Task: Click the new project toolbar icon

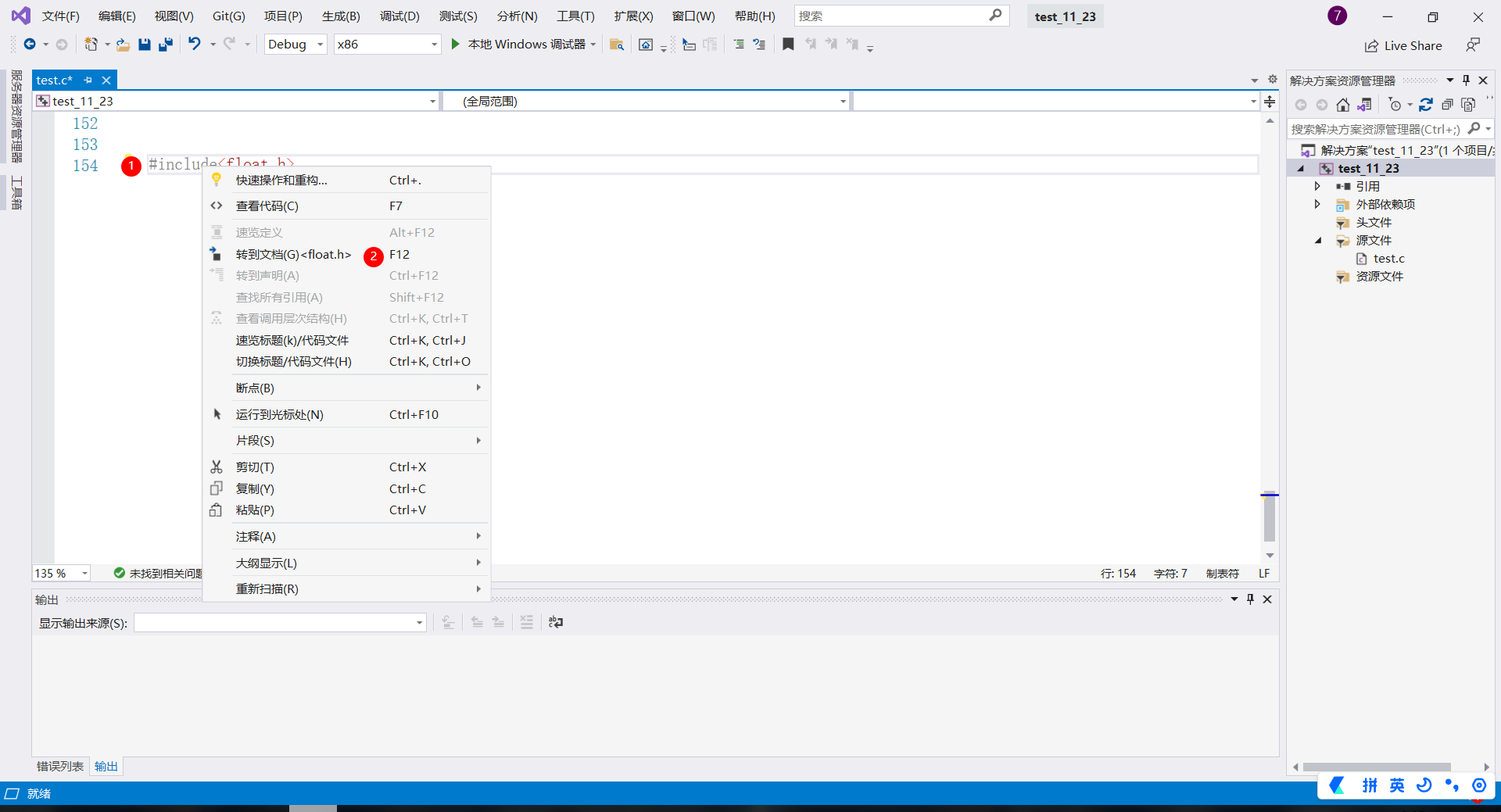Action: 91,45
